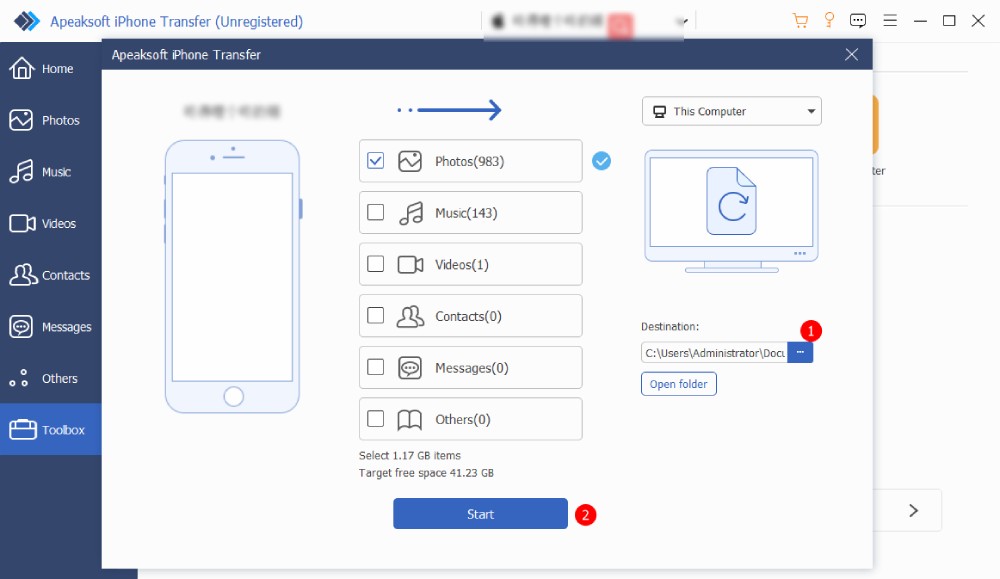Click the Music(143) label
The width and height of the screenshot is (1000, 579).
[x=466, y=213]
